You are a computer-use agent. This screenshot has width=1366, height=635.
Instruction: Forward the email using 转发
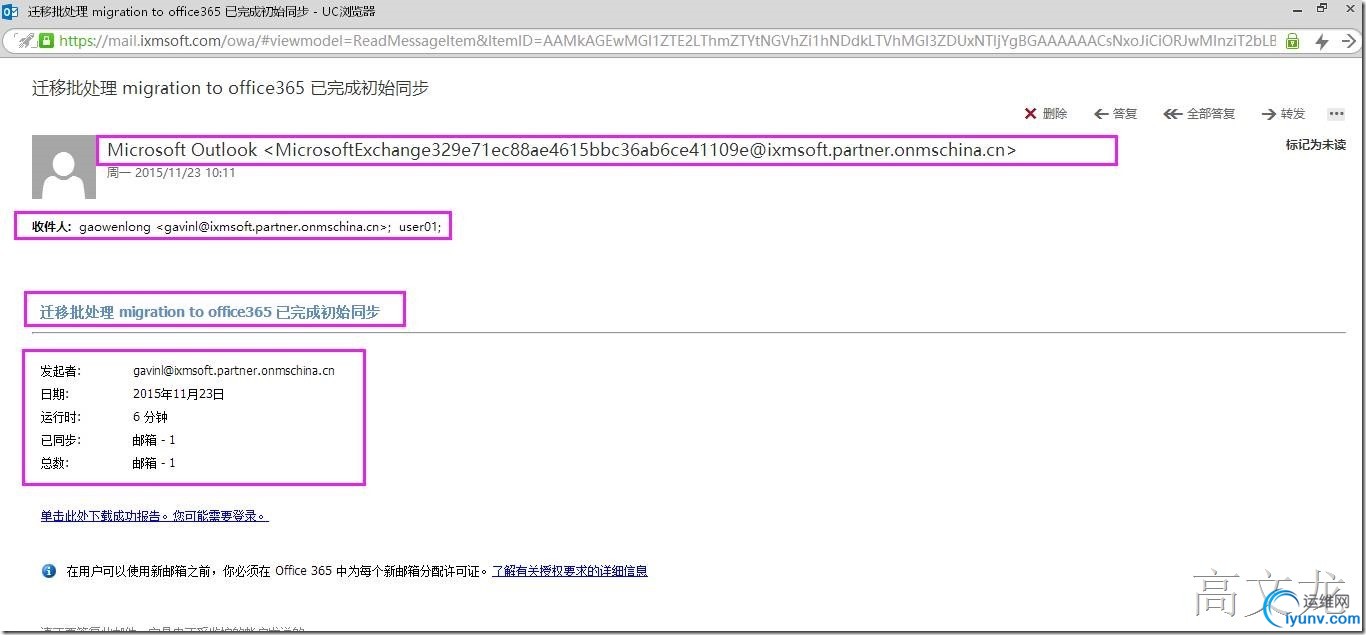(1283, 114)
